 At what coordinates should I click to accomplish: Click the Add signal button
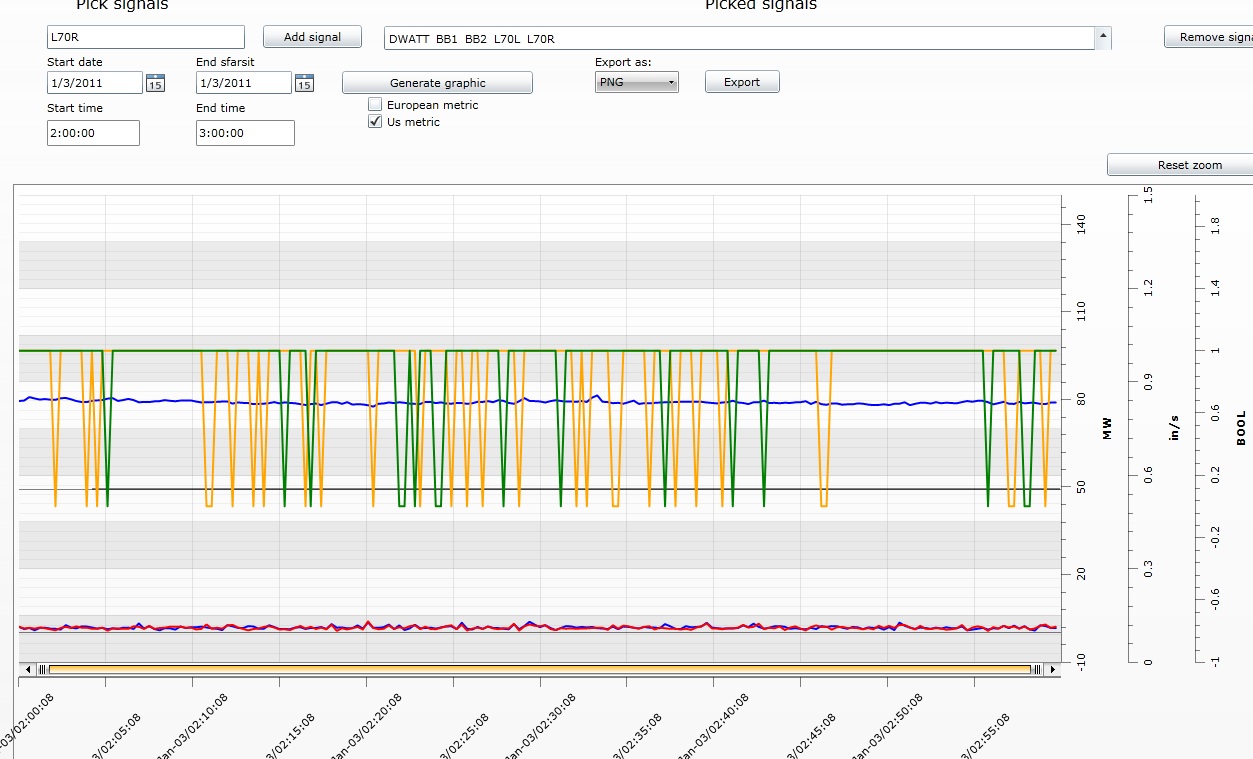tap(312, 37)
